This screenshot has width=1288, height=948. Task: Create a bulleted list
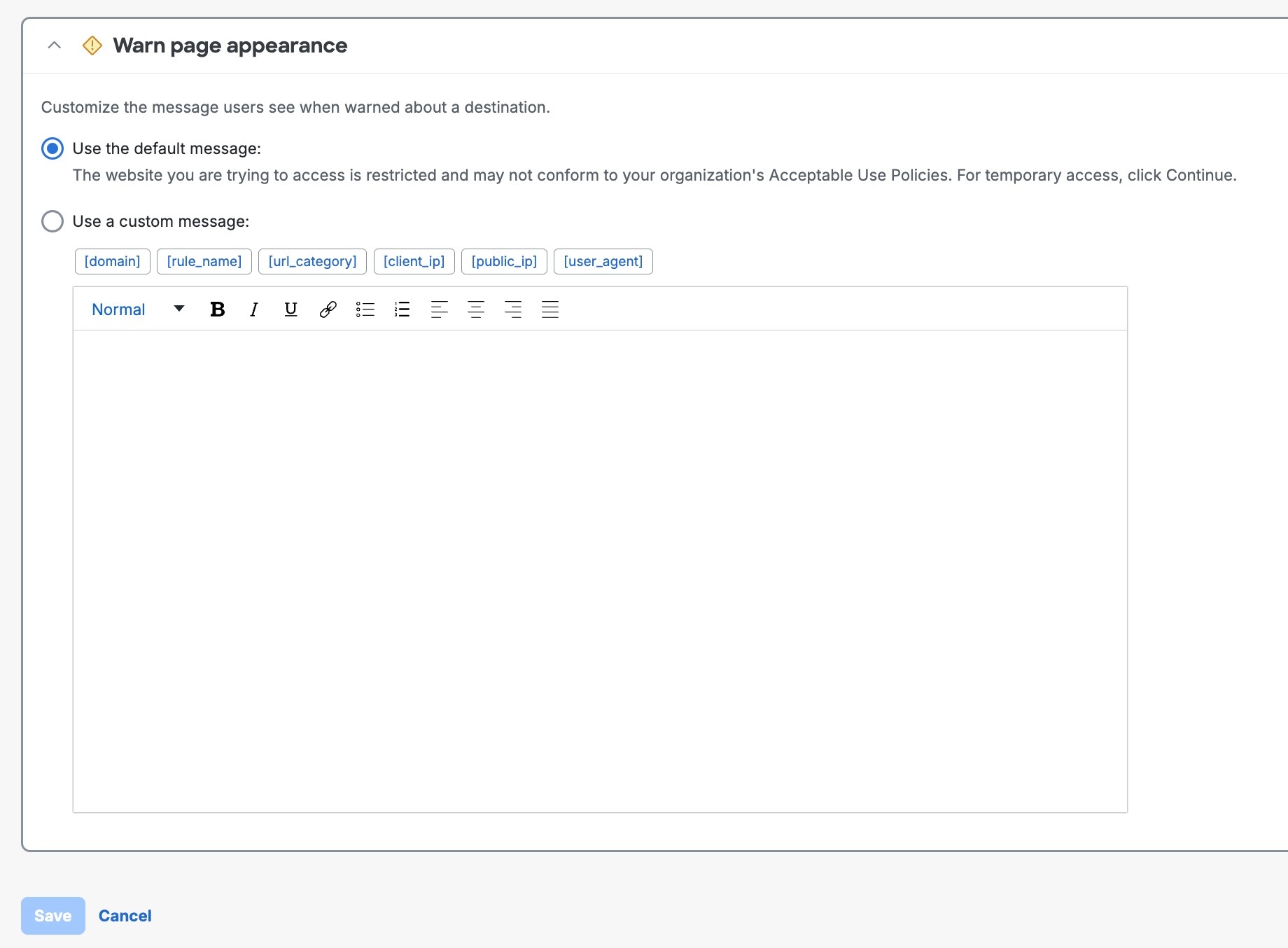coord(365,309)
